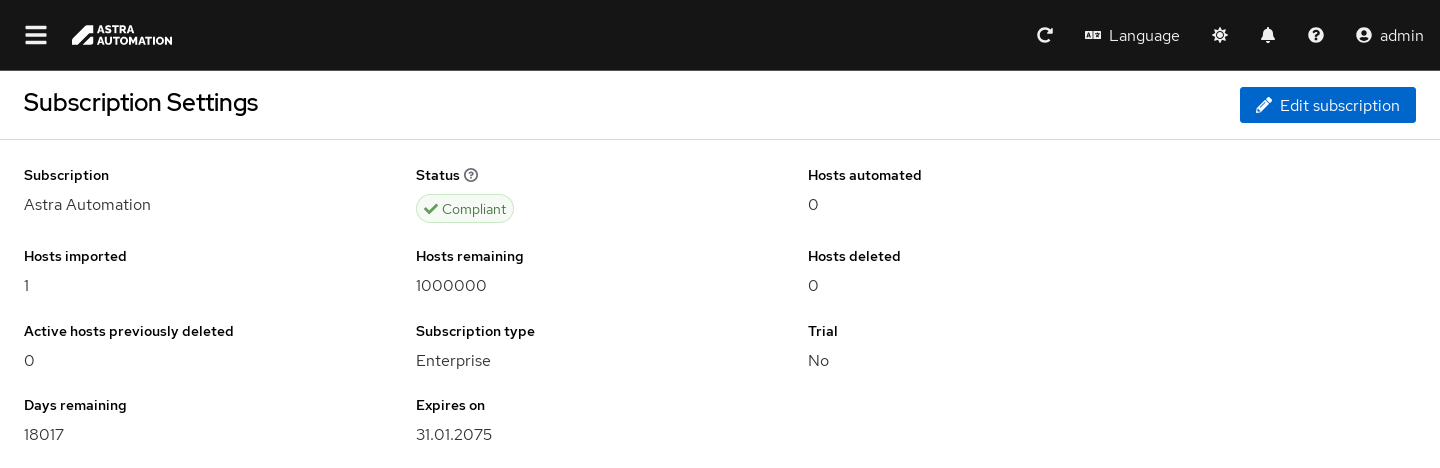The width and height of the screenshot is (1440, 468).
Task: Click the pencil icon in Edit subscription
Action: (1264, 105)
